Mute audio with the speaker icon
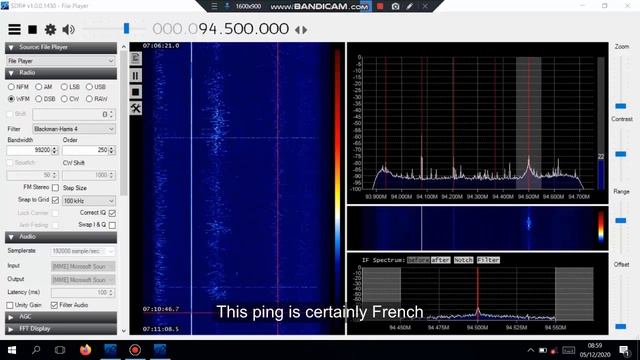This screenshot has width=640, height=360. 68,29
